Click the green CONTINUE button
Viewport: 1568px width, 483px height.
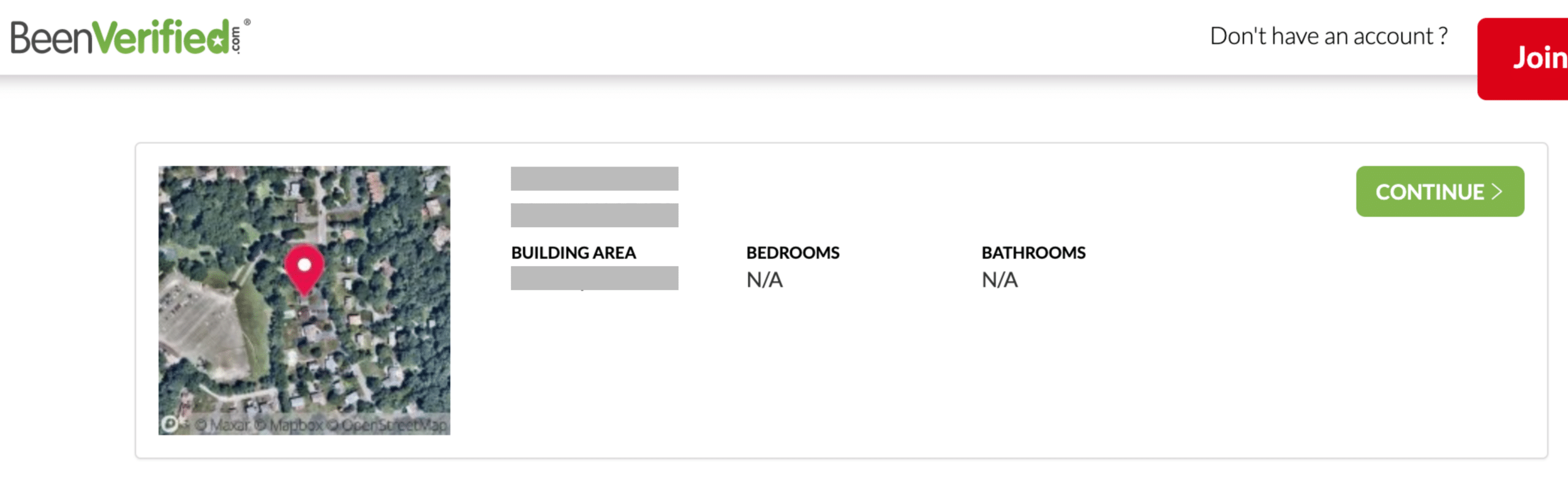pos(1440,192)
